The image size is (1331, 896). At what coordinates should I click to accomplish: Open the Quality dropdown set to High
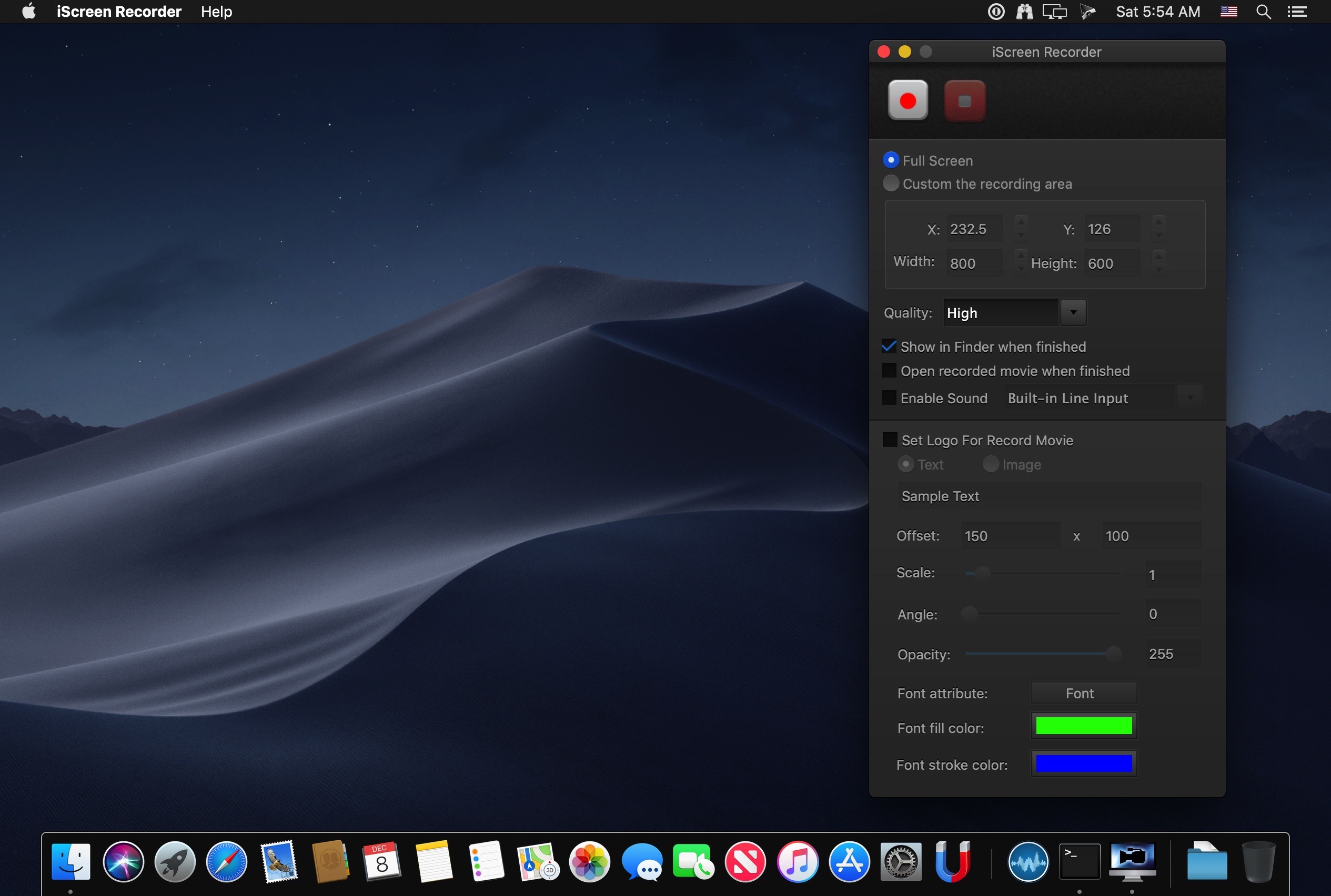coord(1073,312)
